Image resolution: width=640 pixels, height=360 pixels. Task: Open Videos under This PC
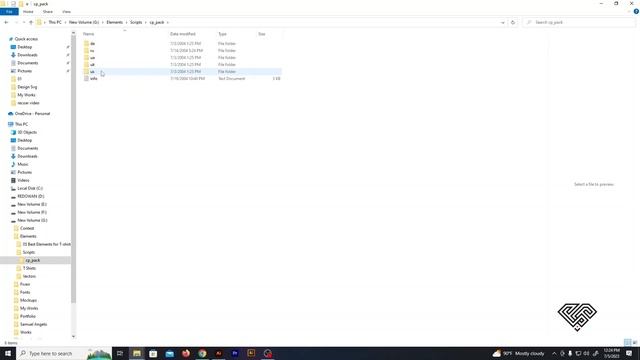click(23, 180)
